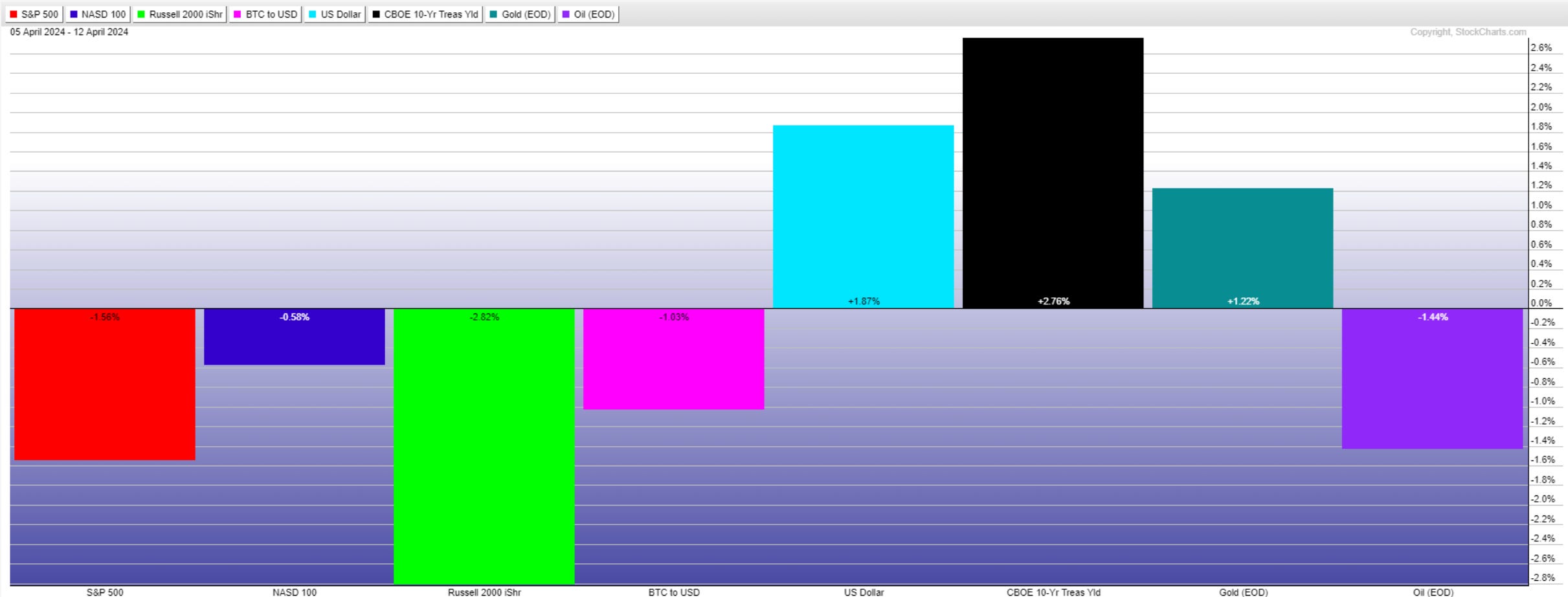Click the -1.03% value label
The image size is (1568, 597).
(674, 317)
